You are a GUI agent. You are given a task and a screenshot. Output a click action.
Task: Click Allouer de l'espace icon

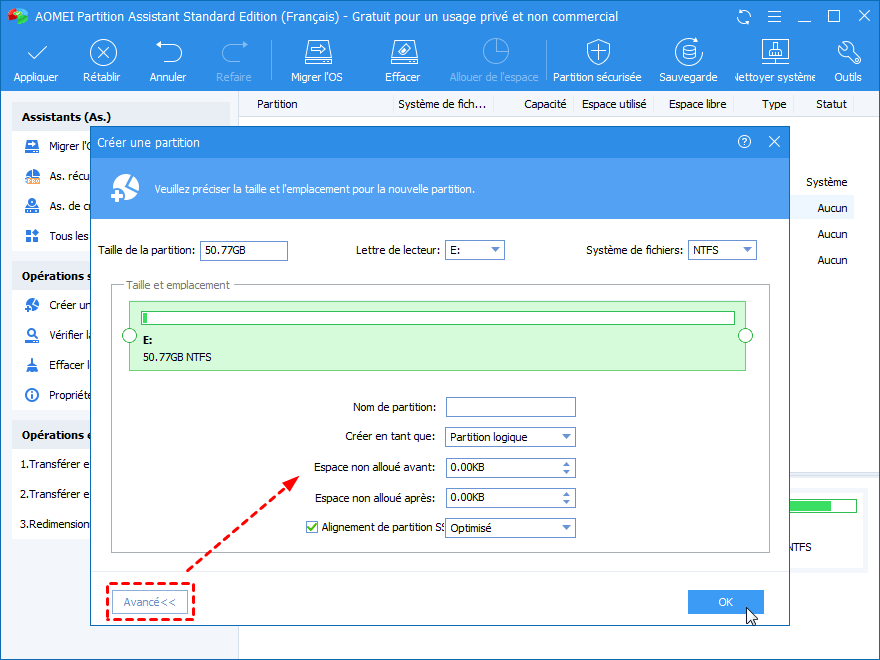pos(495,52)
